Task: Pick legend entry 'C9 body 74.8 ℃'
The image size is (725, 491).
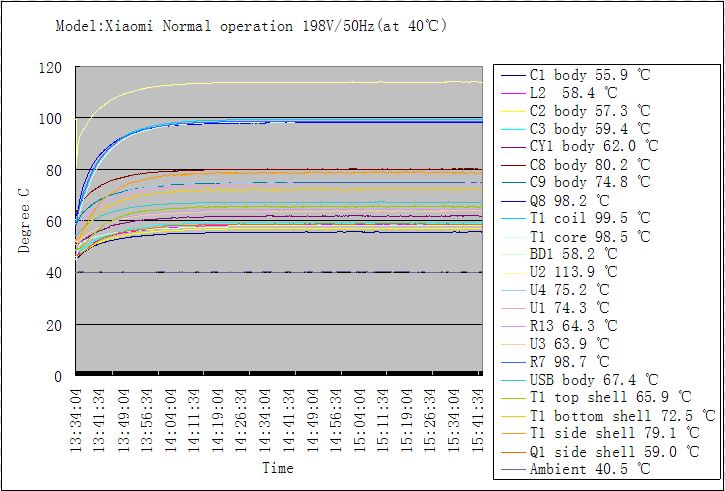Action: [x=576, y=182]
